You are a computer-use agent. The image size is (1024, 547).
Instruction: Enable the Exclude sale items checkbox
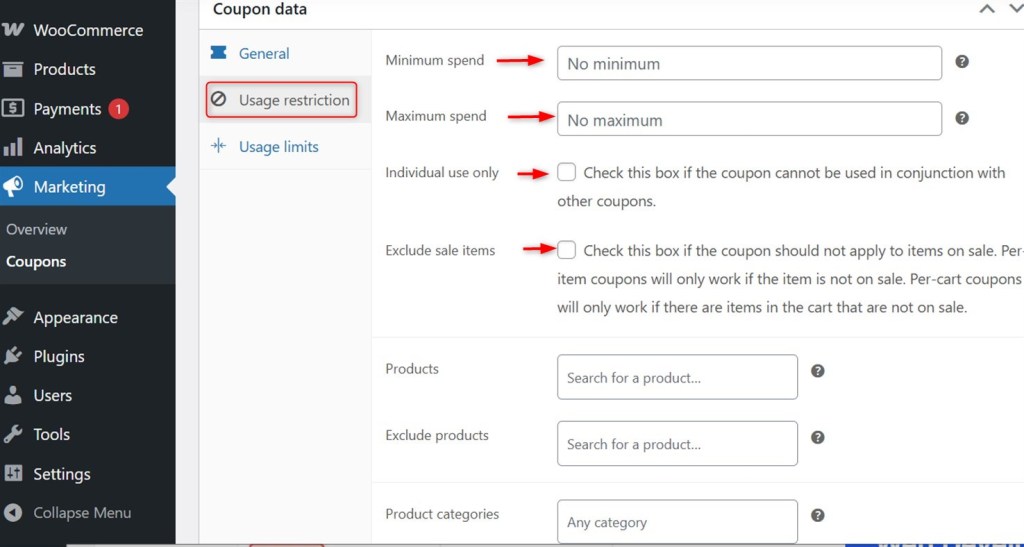[x=567, y=250]
